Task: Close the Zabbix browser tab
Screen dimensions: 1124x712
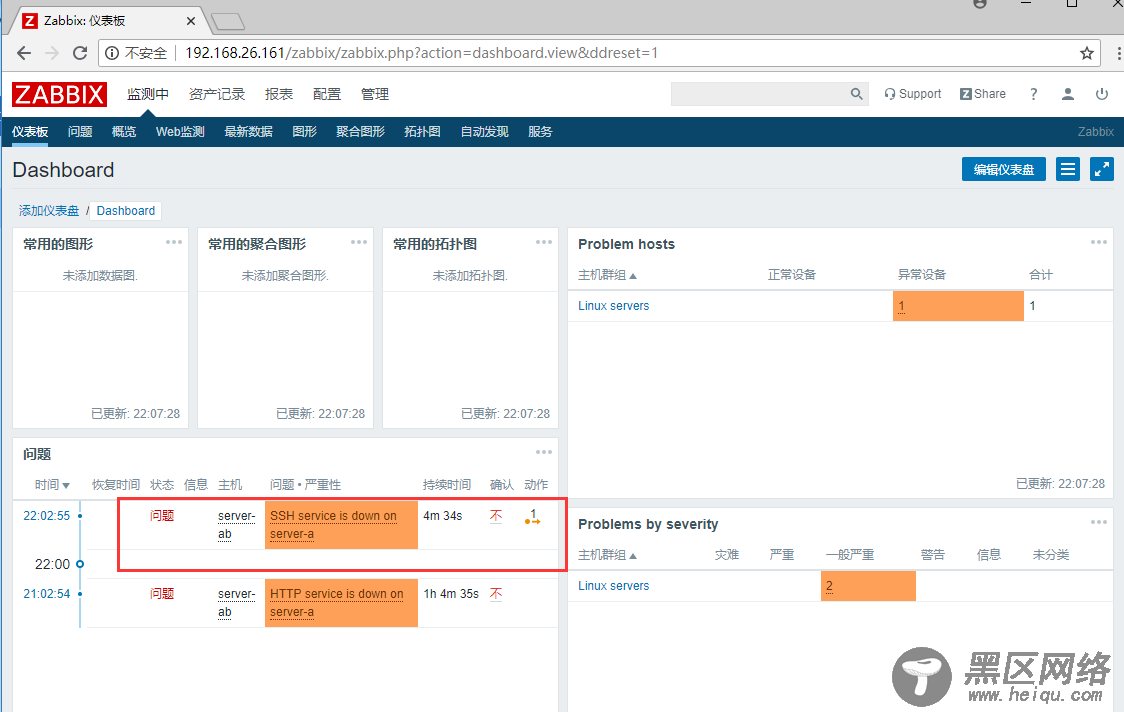Action: coord(191,21)
